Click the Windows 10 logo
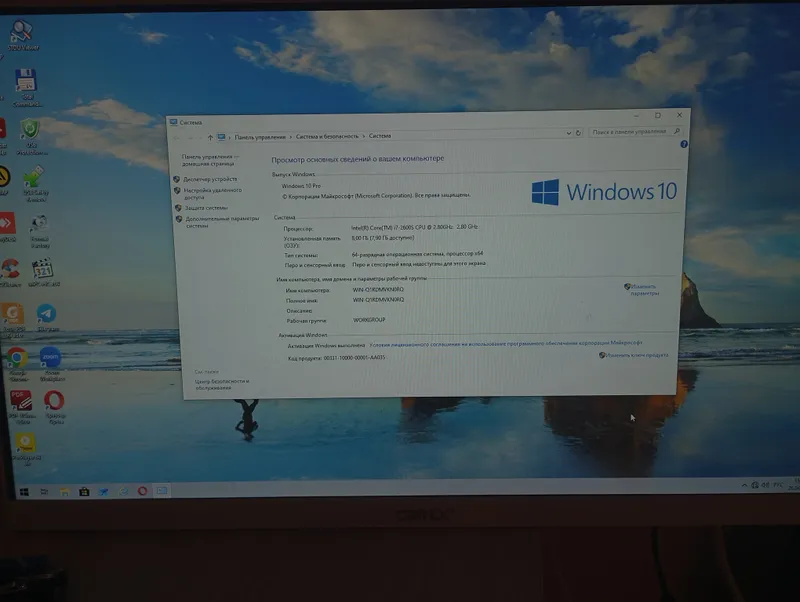The width and height of the screenshot is (800, 602). 604,192
